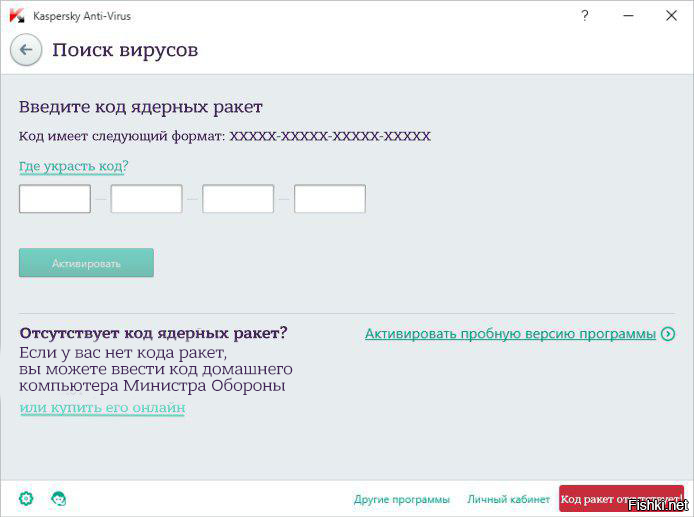694x517 pixels.
Task: Click the red "Код ракет отсутствует" button
Action: click(x=620, y=498)
